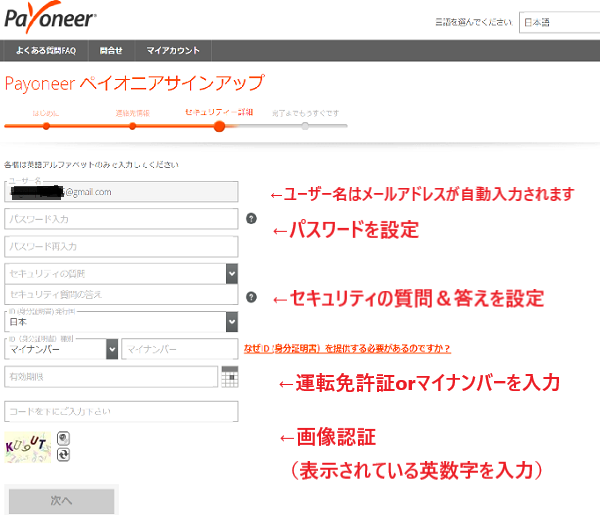
Task: Open the why ID is required link
Action: [347, 349]
